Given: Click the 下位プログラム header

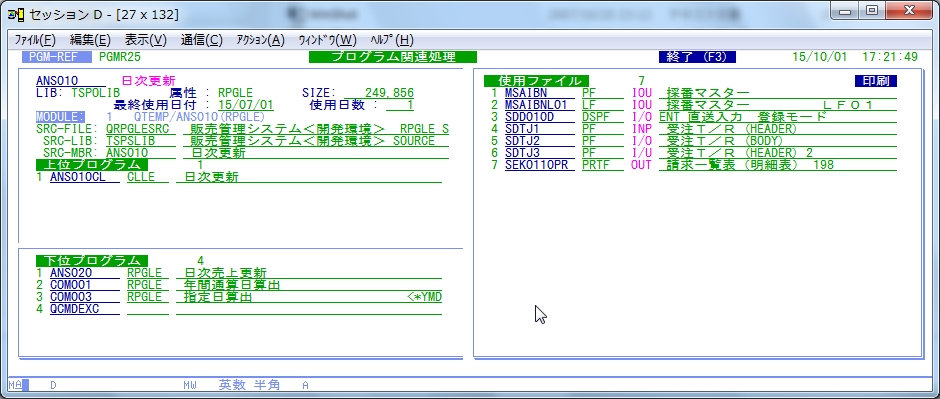Looking at the screenshot, I should (x=92, y=261).
